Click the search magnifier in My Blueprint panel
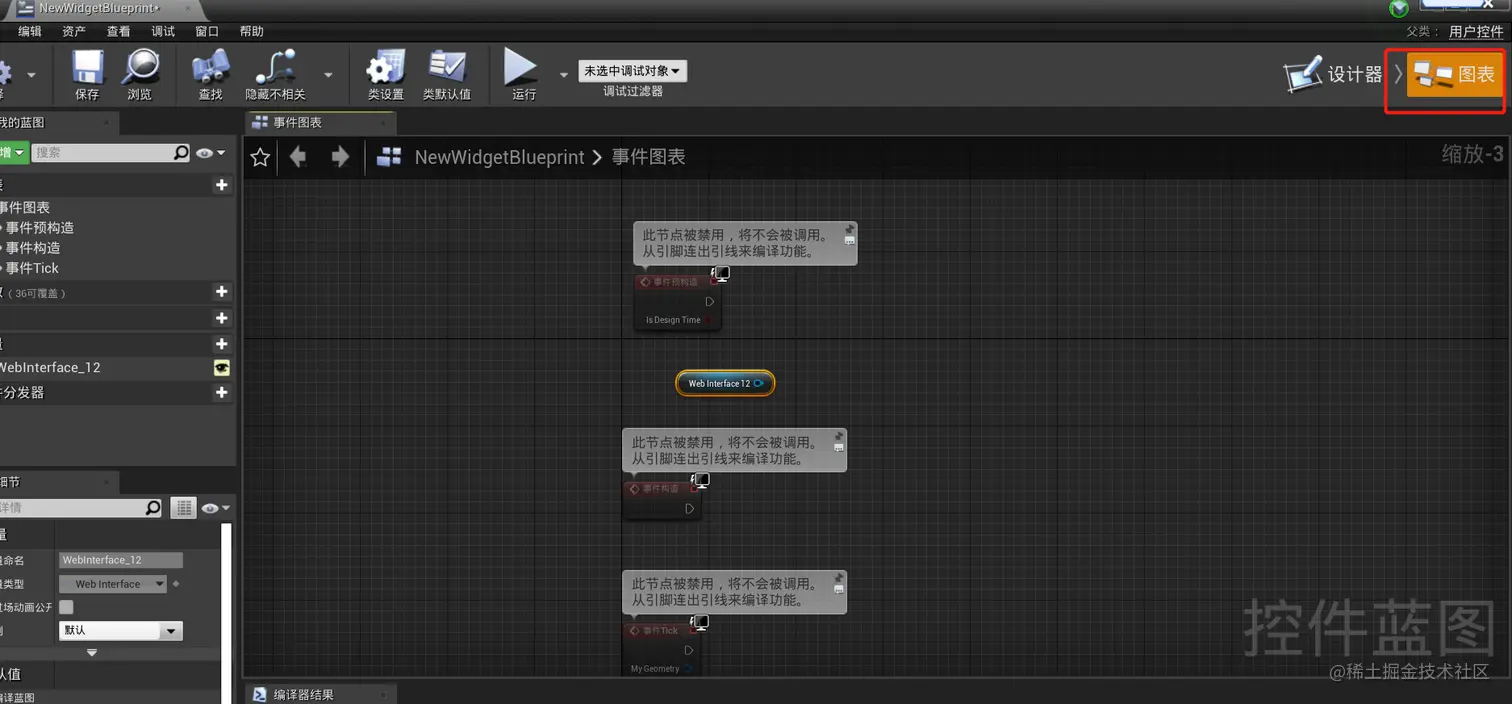1512x704 pixels. pos(181,153)
